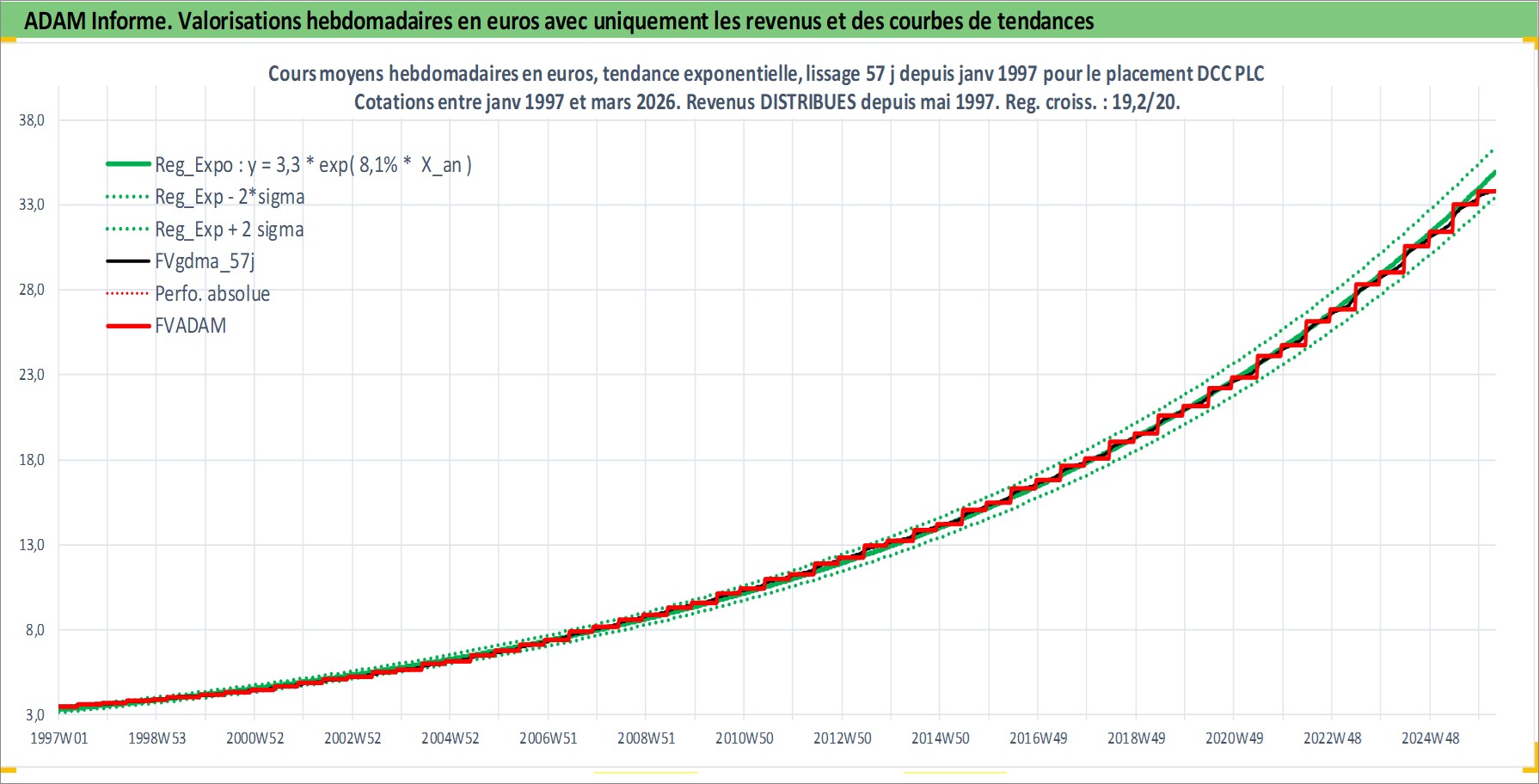
Task: Click the "1997W01" horizontal axis label
Action: 59,738
